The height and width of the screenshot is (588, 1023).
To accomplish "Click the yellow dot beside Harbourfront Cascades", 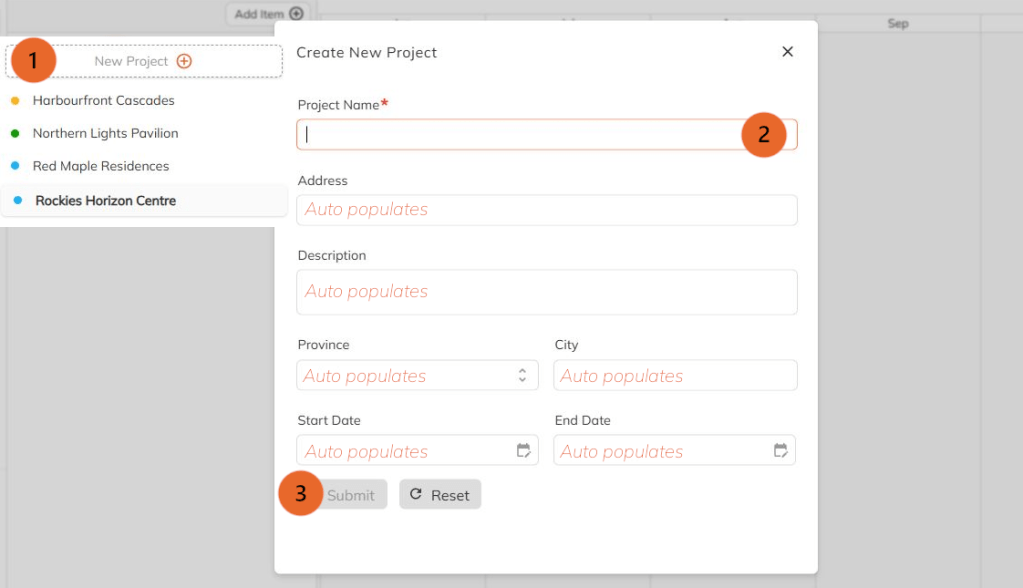I will pyautogui.click(x=15, y=100).
